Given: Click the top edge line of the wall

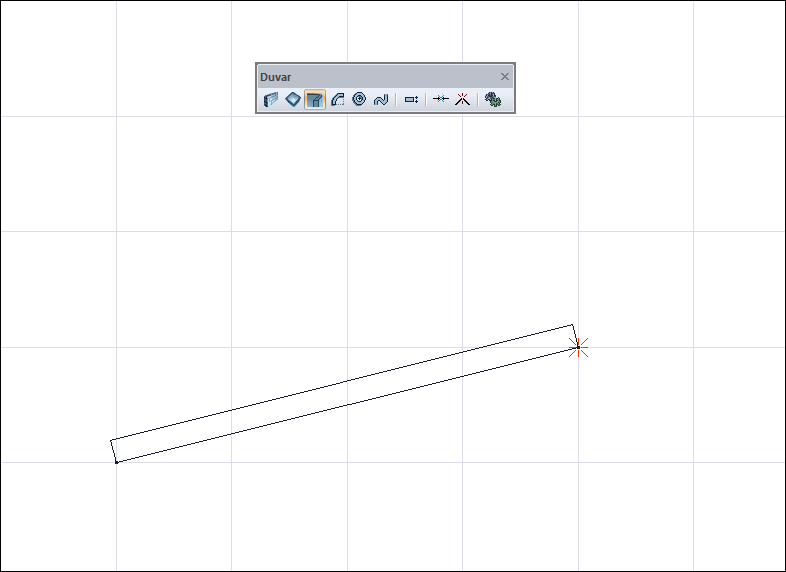Looking at the screenshot, I should tap(341, 383).
